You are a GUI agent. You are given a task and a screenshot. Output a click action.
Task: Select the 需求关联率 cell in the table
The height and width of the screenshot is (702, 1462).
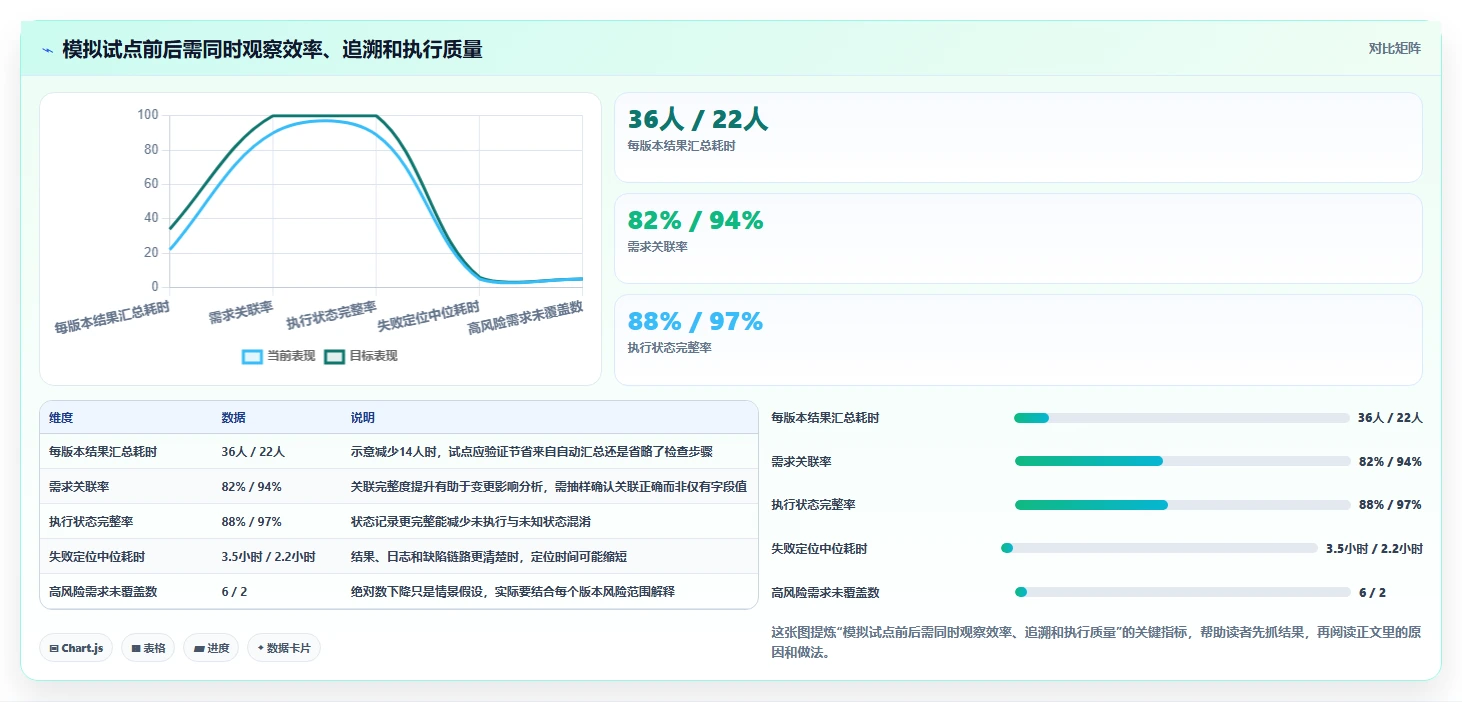coord(79,487)
